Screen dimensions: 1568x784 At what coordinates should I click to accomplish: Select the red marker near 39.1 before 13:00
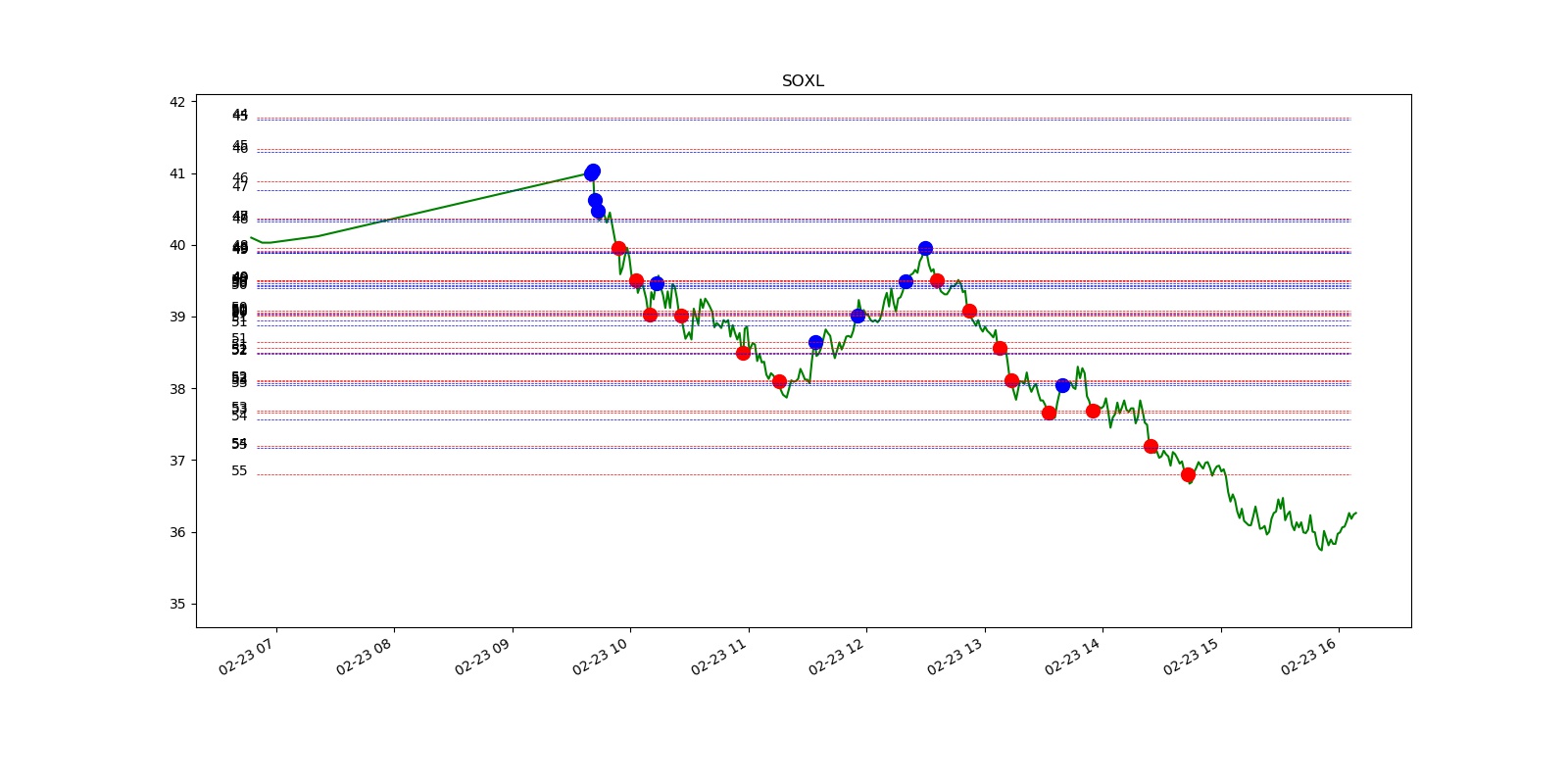[969, 311]
